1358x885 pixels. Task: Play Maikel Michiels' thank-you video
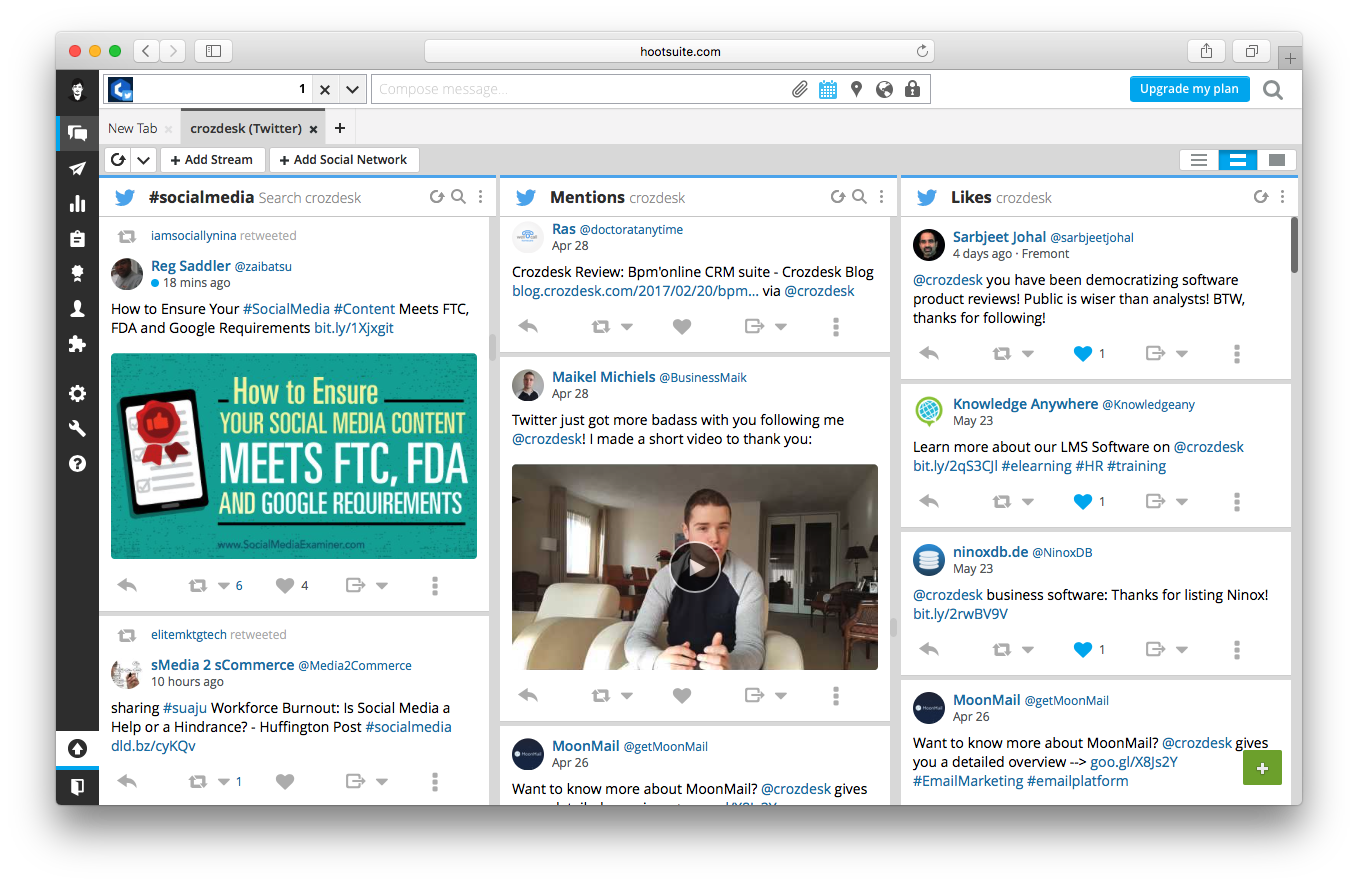tap(695, 567)
